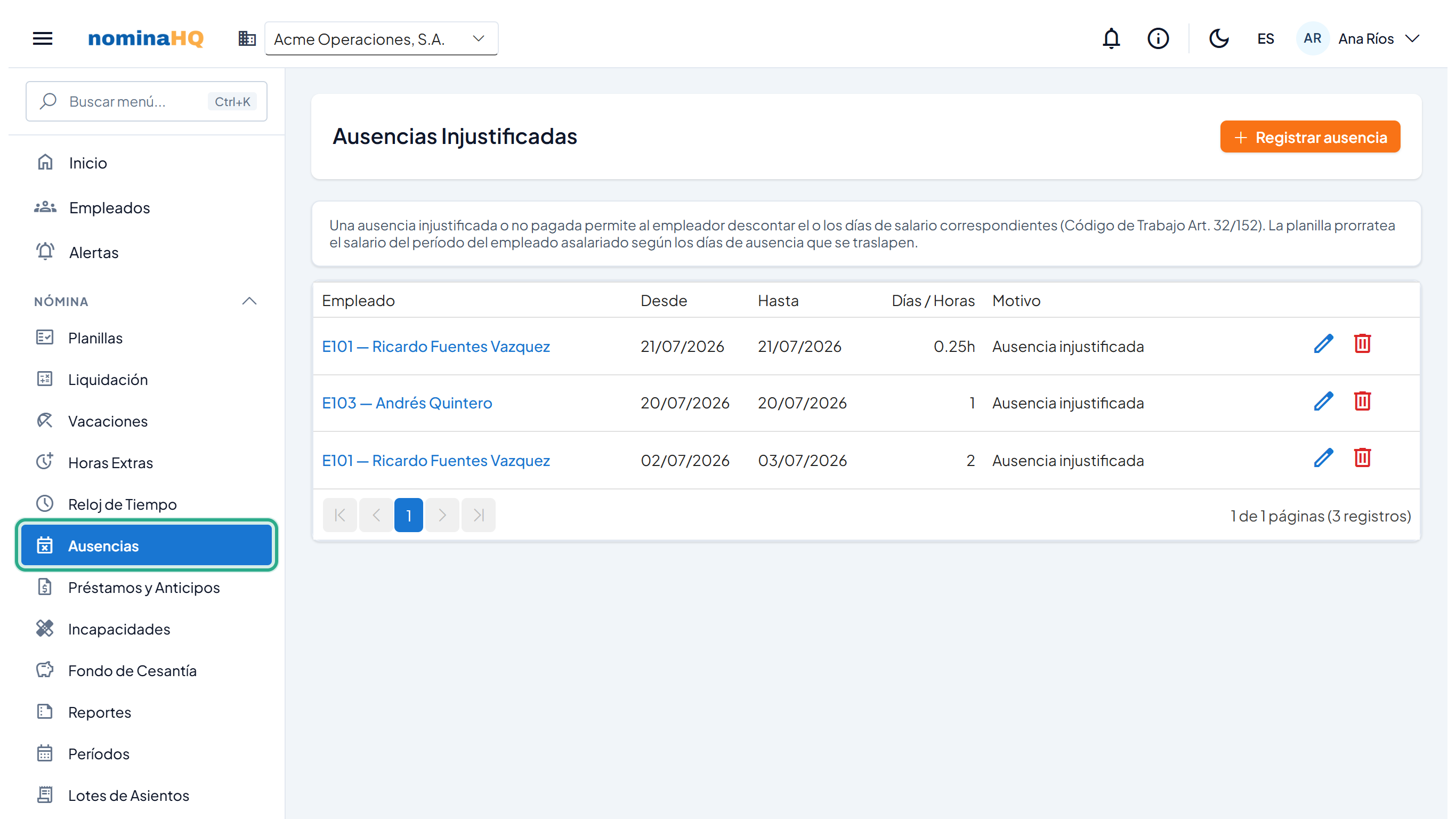The image size is (1456, 819).
Task: Click the Fondo de Cesantía piggy icon
Action: point(45,670)
